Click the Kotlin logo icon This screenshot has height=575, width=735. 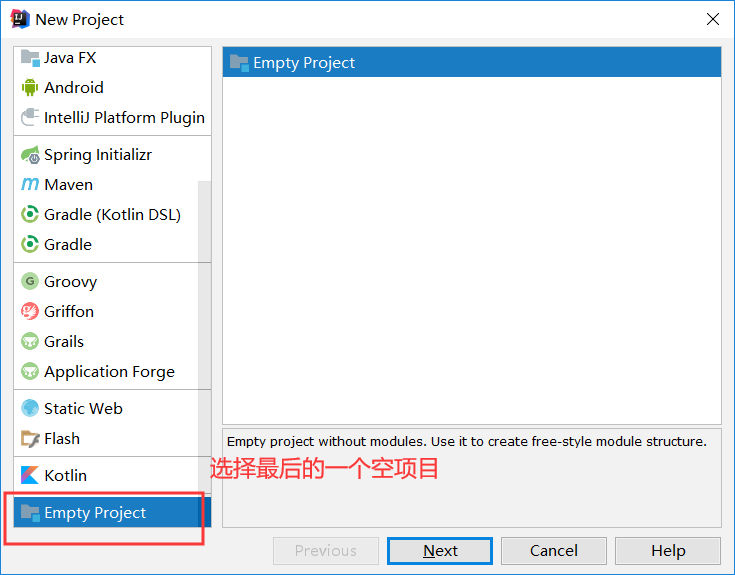[x=30, y=475]
